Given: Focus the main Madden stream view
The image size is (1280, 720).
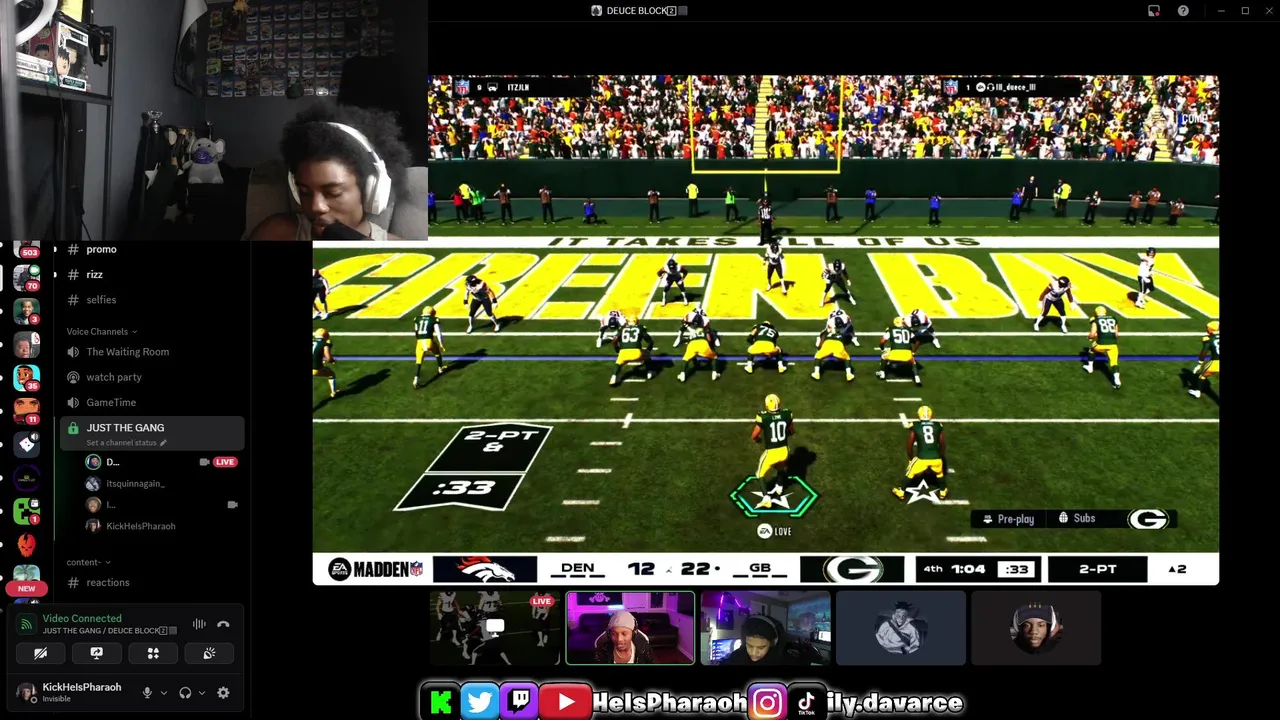Looking at the screenshot, I should tap(766, 330).
